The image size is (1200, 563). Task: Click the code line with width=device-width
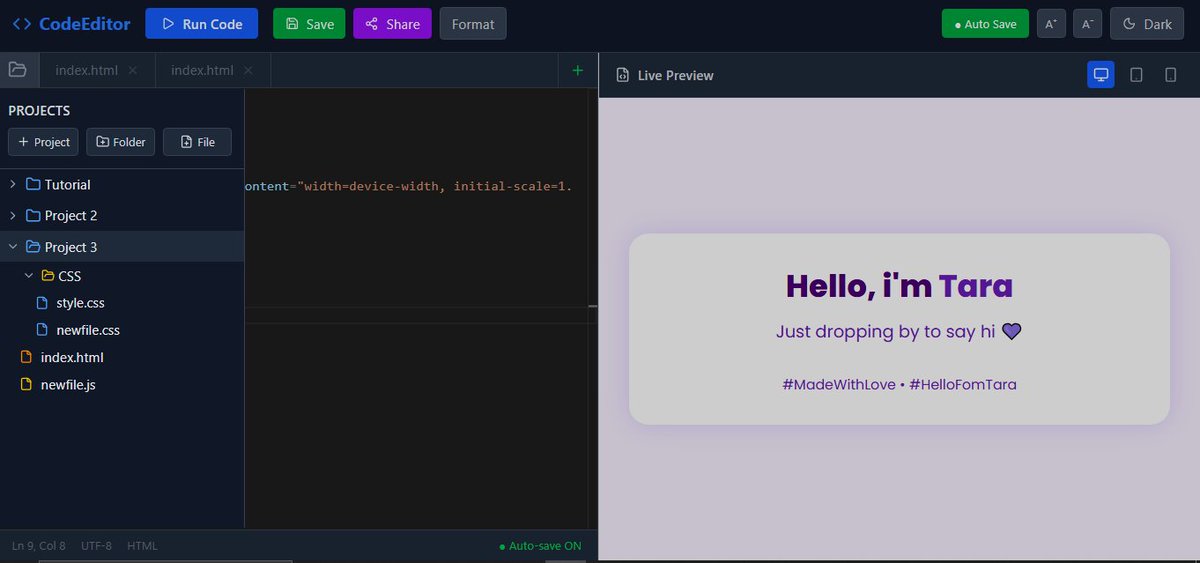[408, 186]
